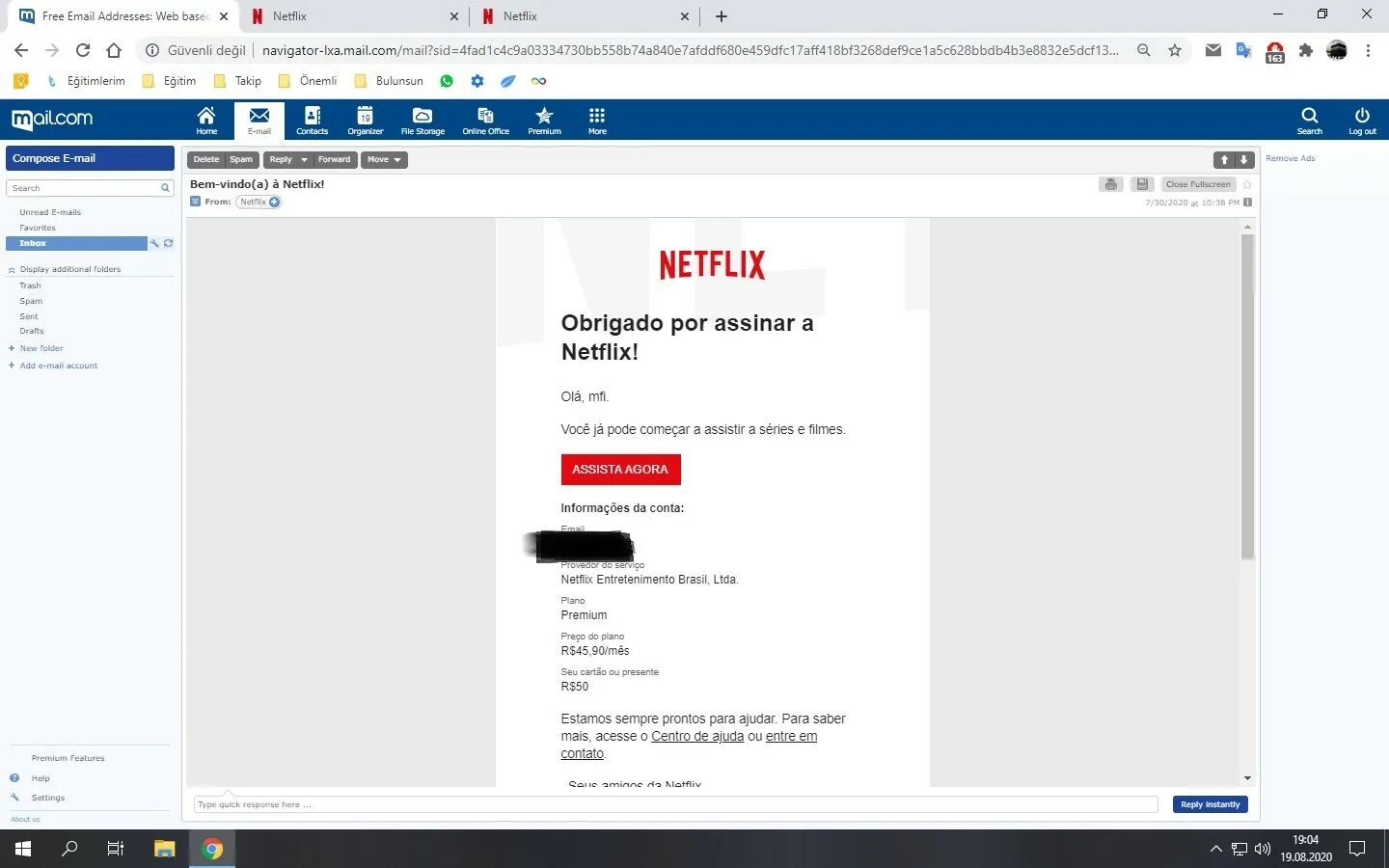Image resolution: width=1389 pixels, height=868 pixels.
Task: Open the Centro de ajuda link
Action: tap(697, 737)
